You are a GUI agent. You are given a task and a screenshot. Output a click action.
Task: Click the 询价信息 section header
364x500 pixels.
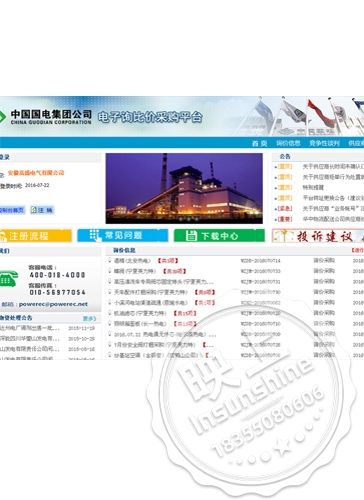[124, 250]
